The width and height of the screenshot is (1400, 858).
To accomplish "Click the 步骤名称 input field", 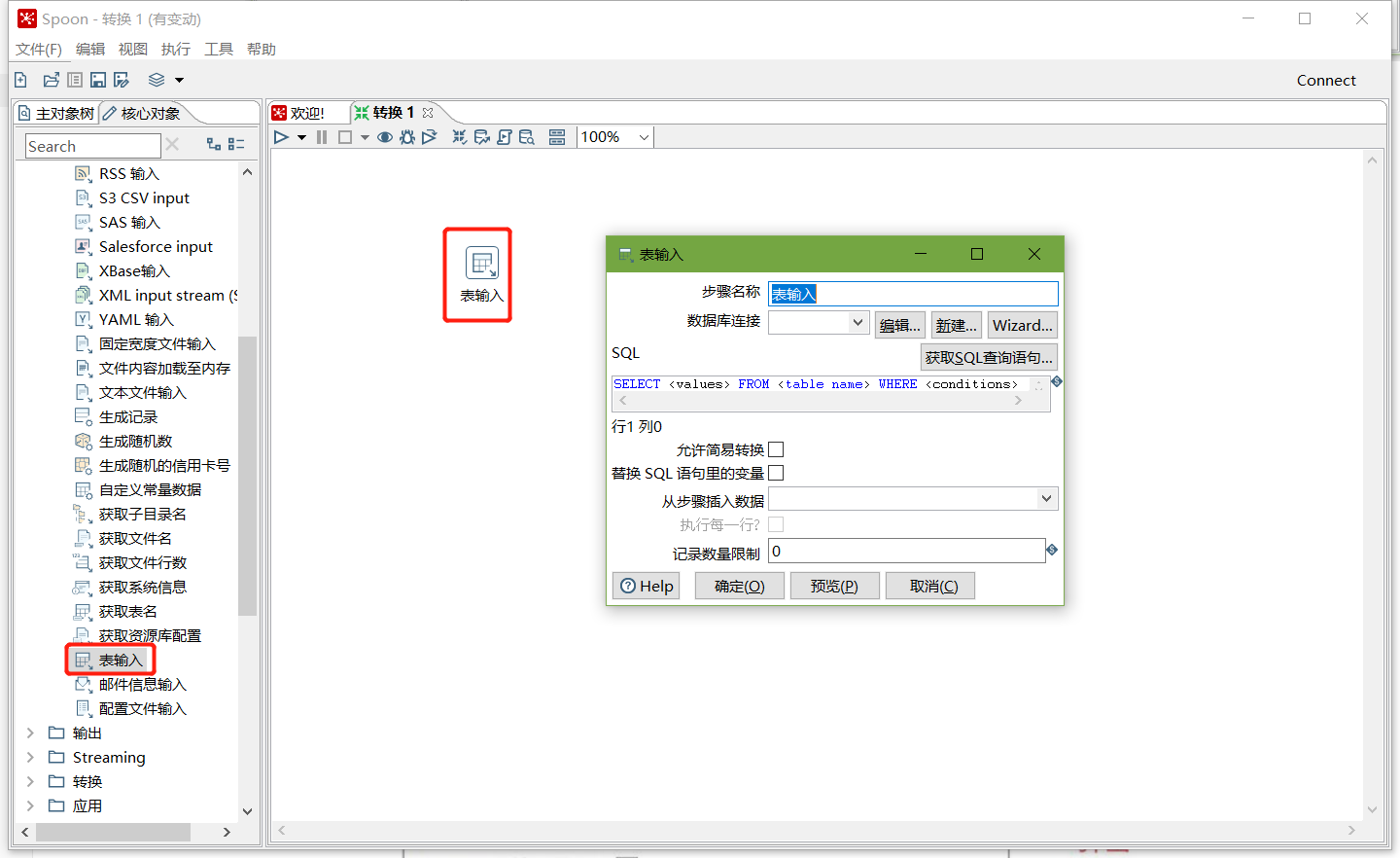I will [913, 294].
